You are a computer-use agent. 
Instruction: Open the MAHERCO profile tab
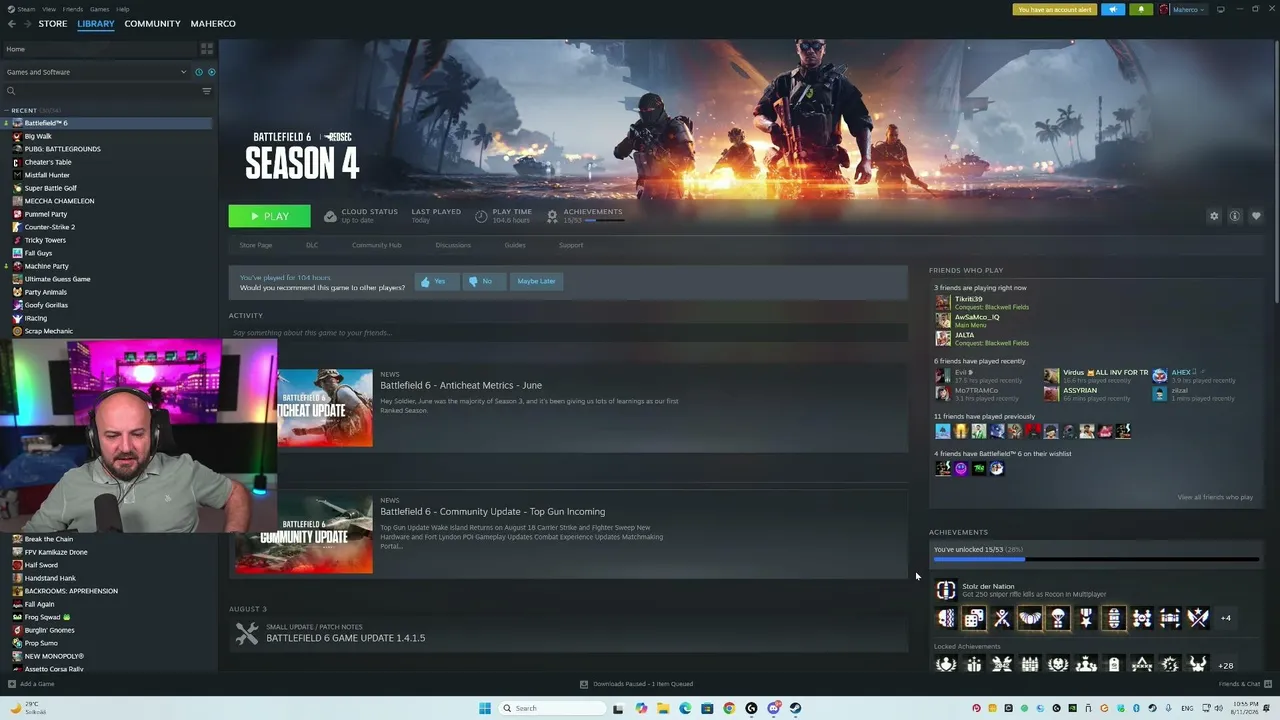[x=213, y=24]
